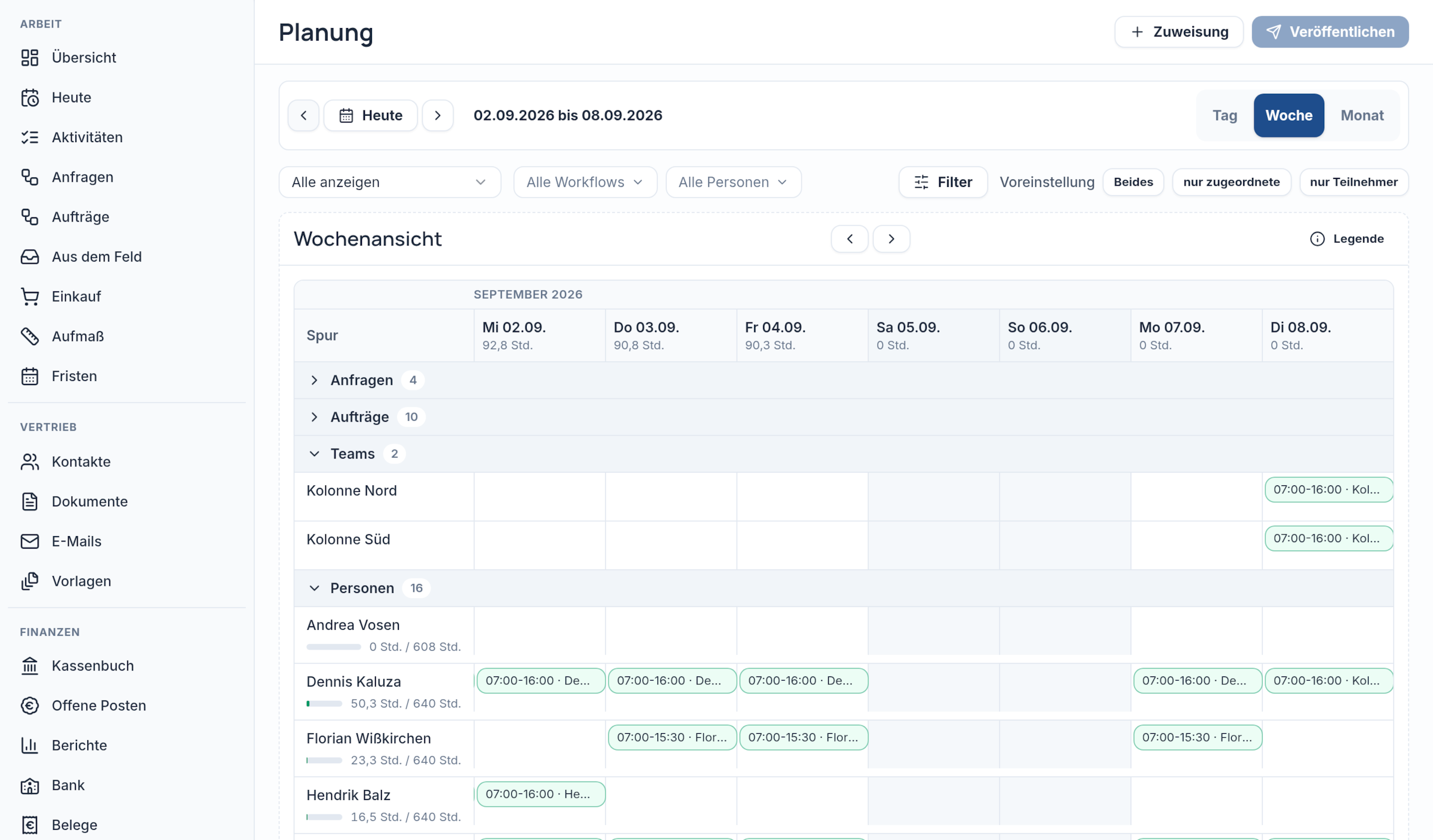1433x840 pixels.
Task: Click Wochenansicht previous arrow button
Action: 850,239
